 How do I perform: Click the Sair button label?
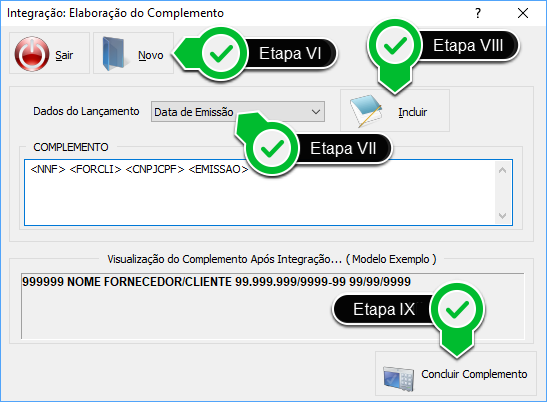pyautogui.click(x=64, y=55)
